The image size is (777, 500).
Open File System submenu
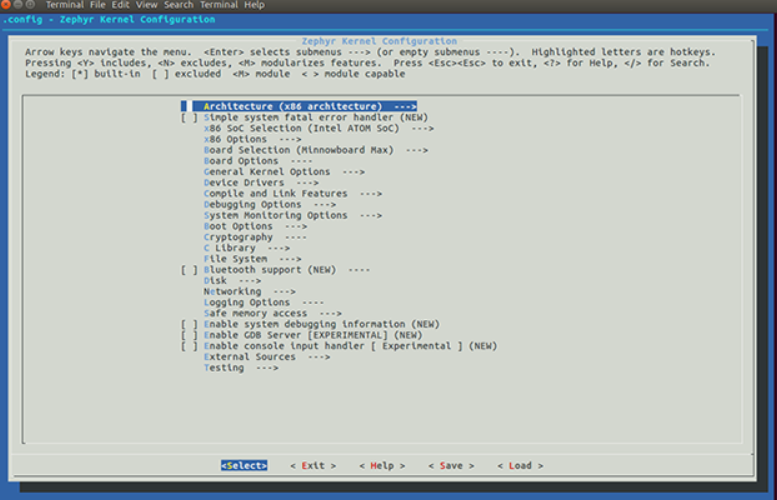[x=252, y=259]
